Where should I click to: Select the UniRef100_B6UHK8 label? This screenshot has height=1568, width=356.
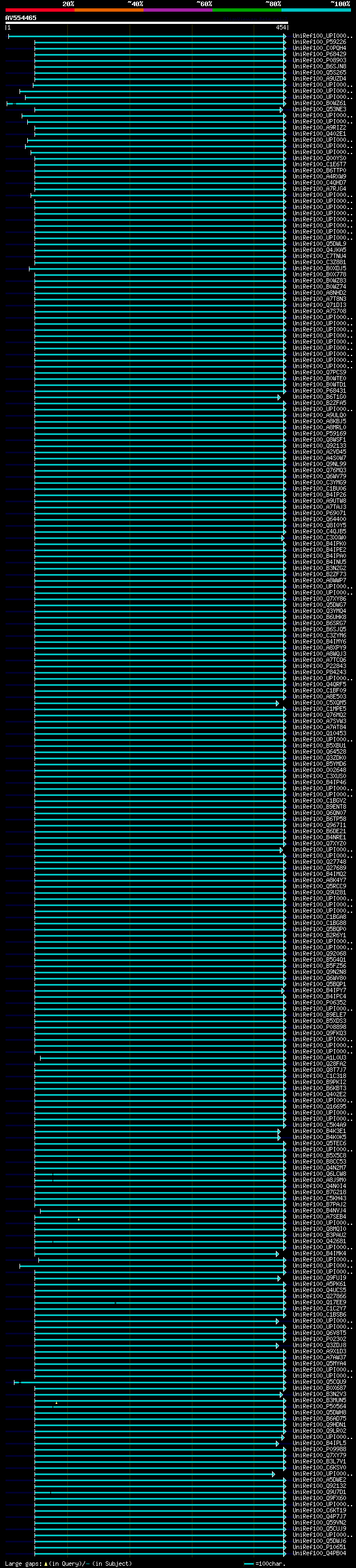pos(319,617)
